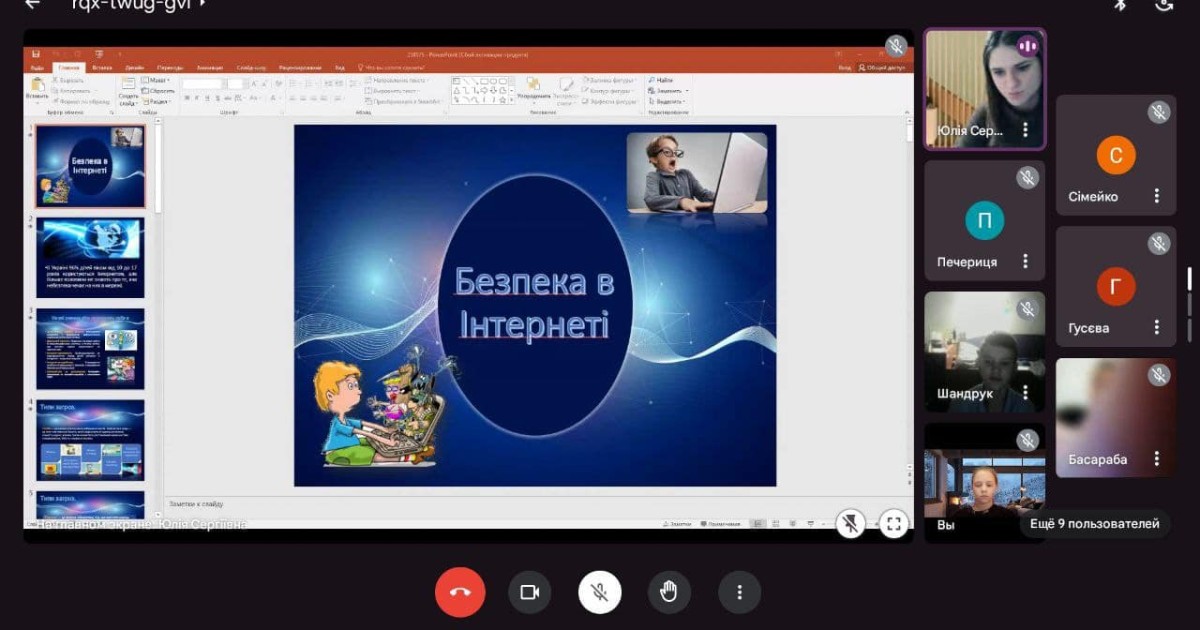The image size is (1200, 630).
Task: Toggle the camera on or off
Action: pos(530,592)
